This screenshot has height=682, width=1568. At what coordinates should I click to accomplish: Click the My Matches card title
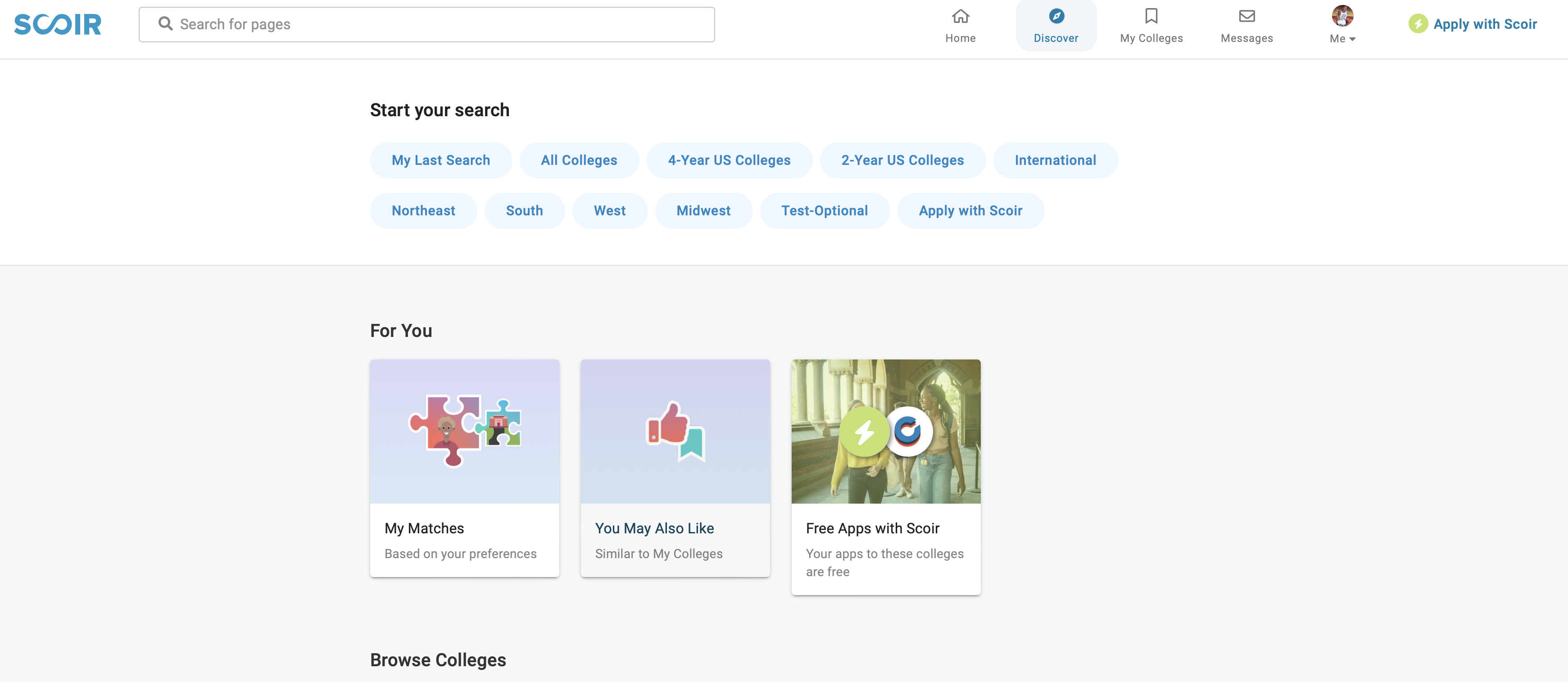[424, 528]
